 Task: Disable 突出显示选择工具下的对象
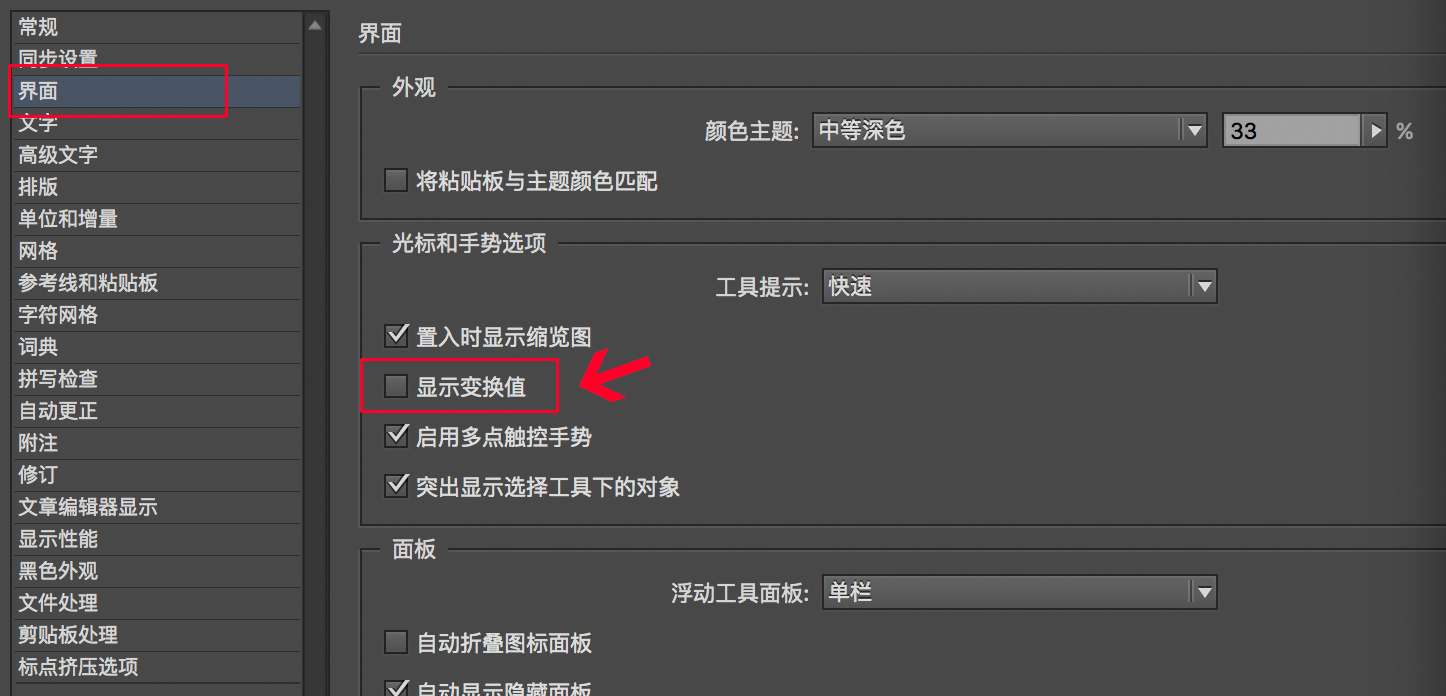[x=396, y=486]
